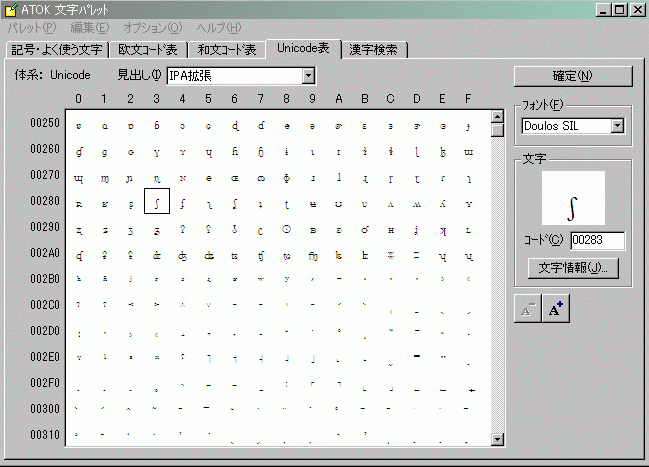Click the ATOK title bar app icon
The width and height of the screenshot is (649, 467).
11,10
